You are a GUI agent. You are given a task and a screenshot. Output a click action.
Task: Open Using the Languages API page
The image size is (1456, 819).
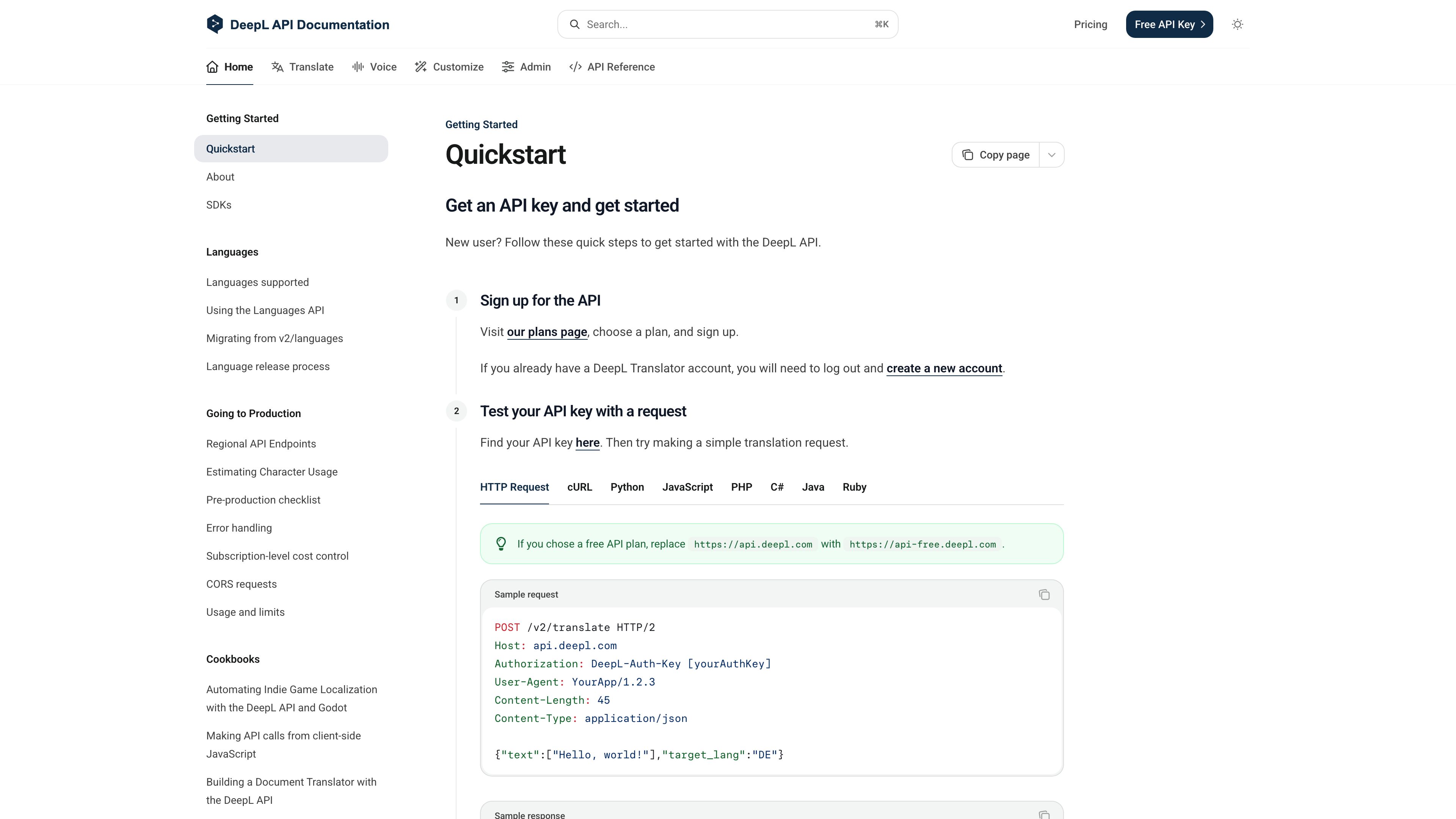click(x=265, y=310)
